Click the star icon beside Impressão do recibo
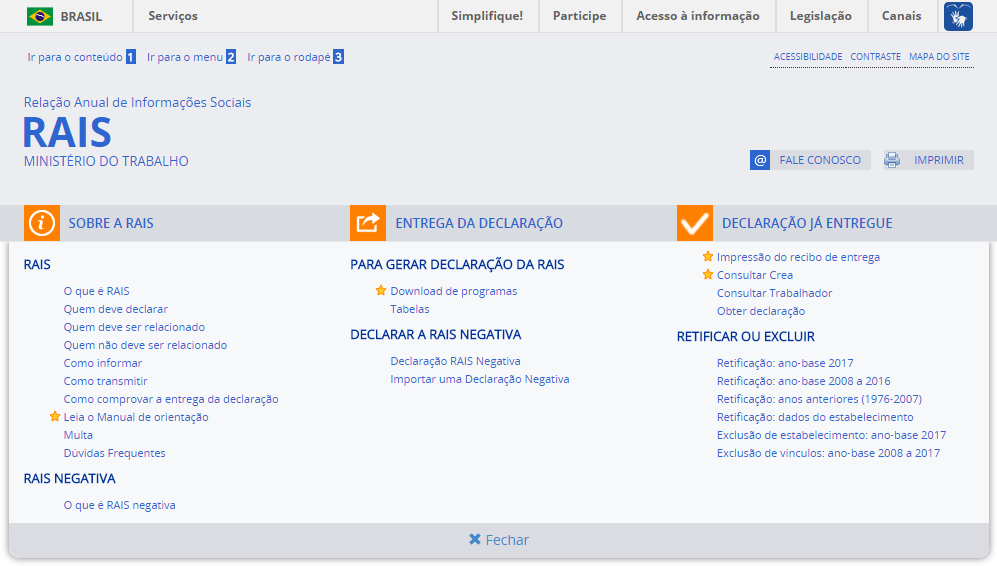This screenshot has height=566, width=997. (708, 256)
